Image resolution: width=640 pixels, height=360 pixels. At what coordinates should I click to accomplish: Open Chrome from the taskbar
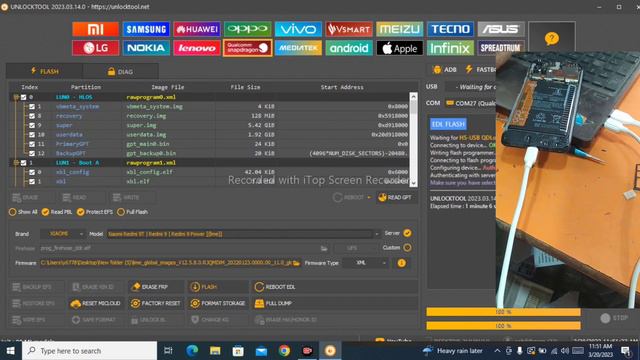pyautogui.click(x=284, y=351)
